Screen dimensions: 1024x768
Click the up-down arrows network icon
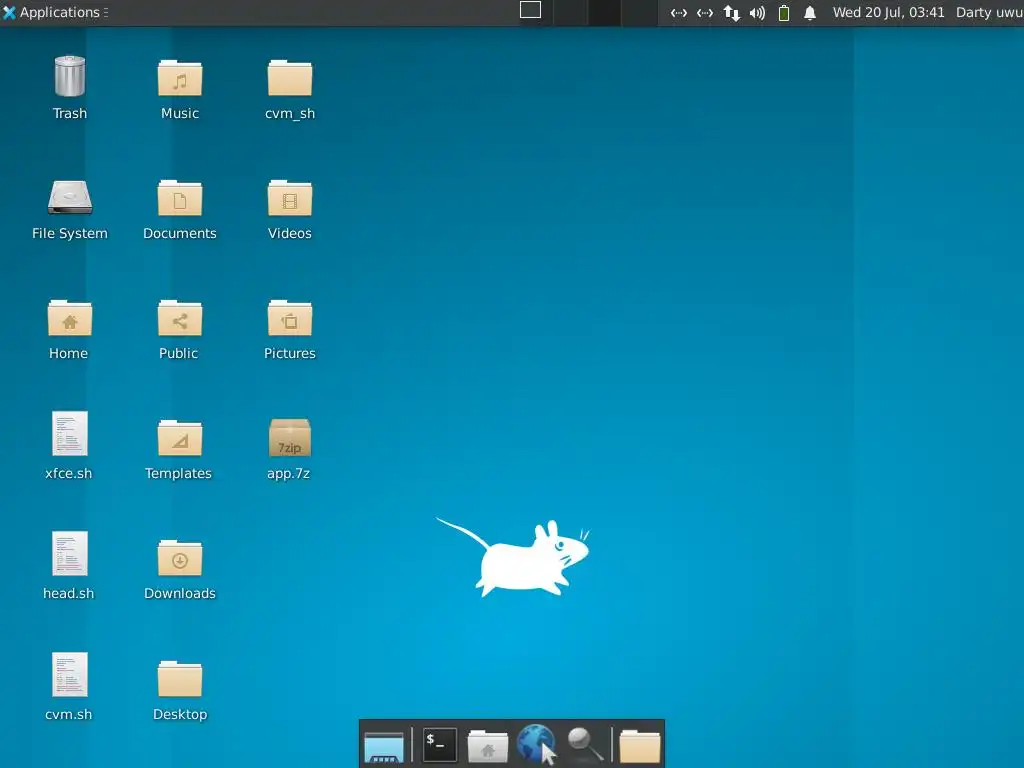pos(731,13)
